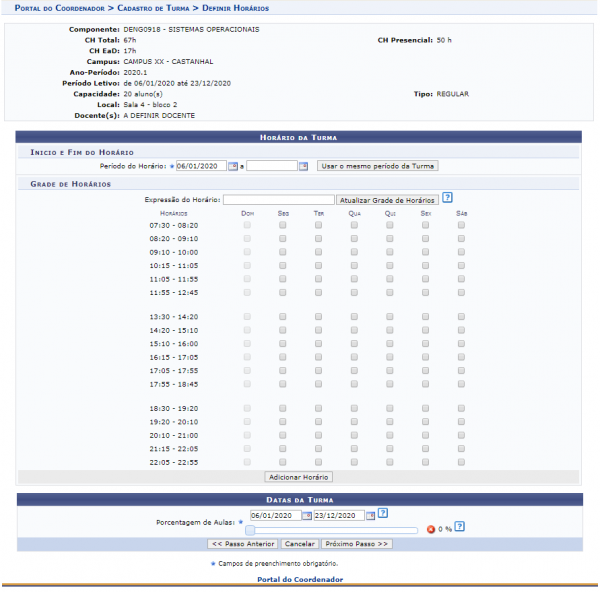Click the Cancelar button
600x592 pixels.
pos(298,544)
